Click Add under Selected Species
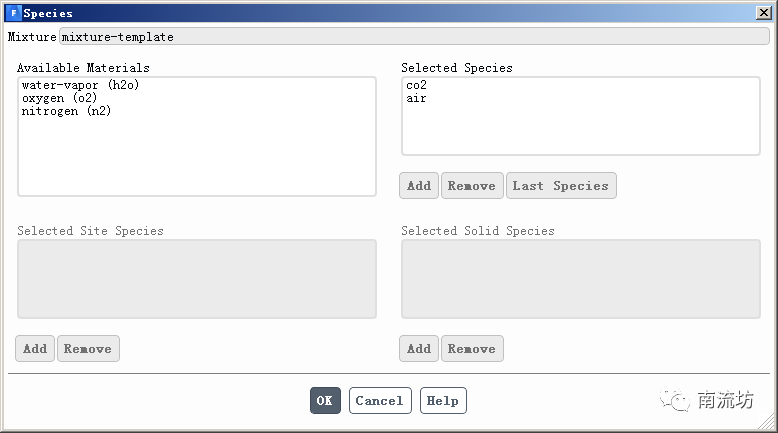Image resolution: width=778 pixels, height=433 pixels. pos(419,186)
